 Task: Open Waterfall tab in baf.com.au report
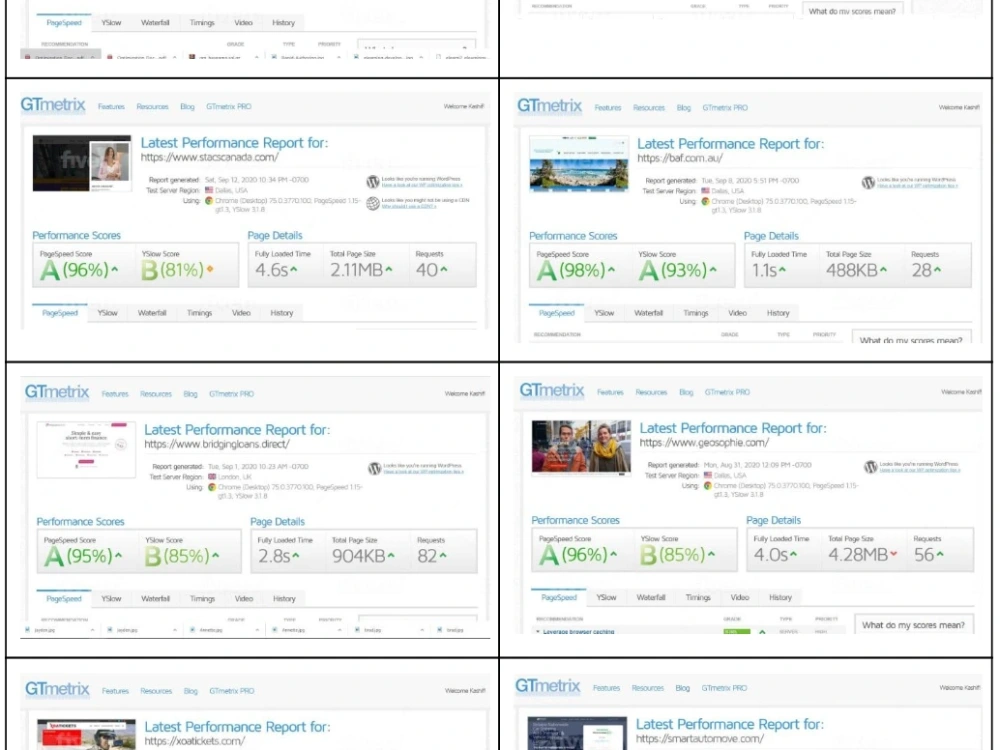649,313
